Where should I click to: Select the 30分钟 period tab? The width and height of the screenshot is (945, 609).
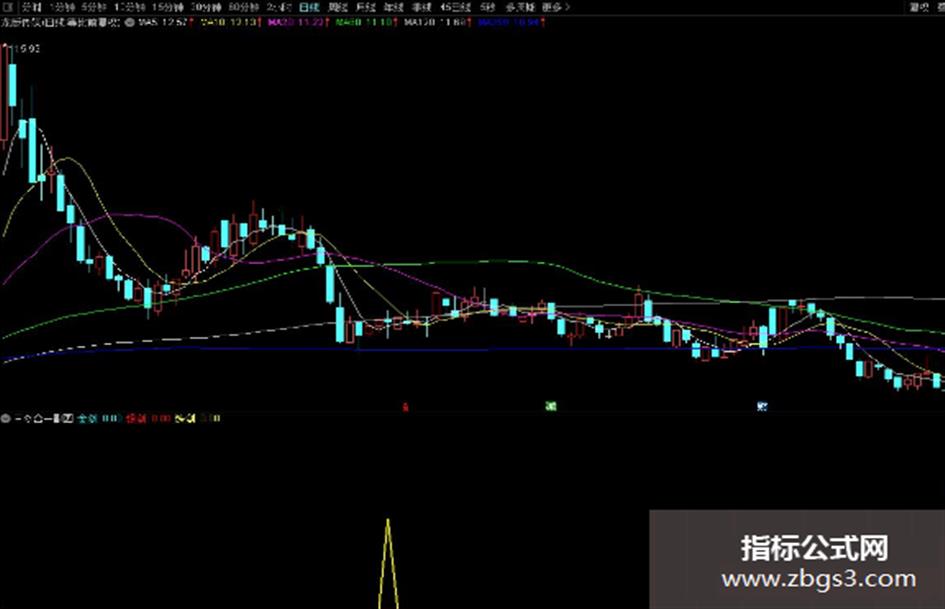click(206, 7)
